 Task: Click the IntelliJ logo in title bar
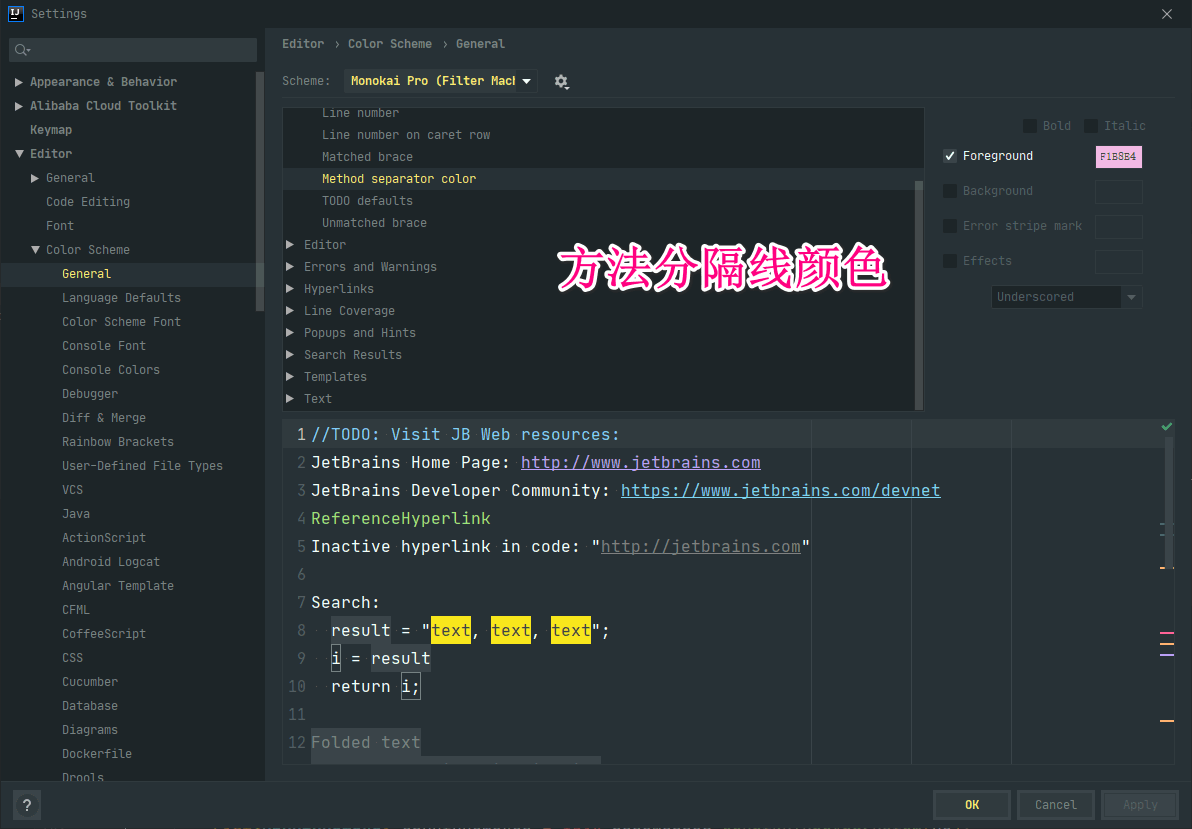[15, 13]
